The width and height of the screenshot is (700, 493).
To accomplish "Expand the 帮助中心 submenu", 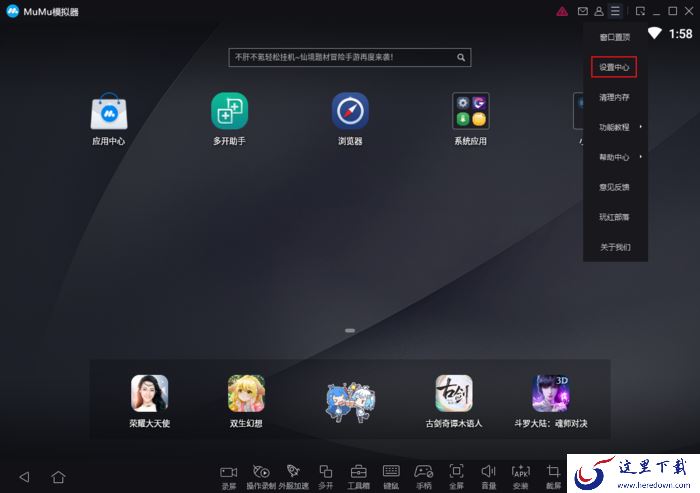I will (x=615, y=157).
